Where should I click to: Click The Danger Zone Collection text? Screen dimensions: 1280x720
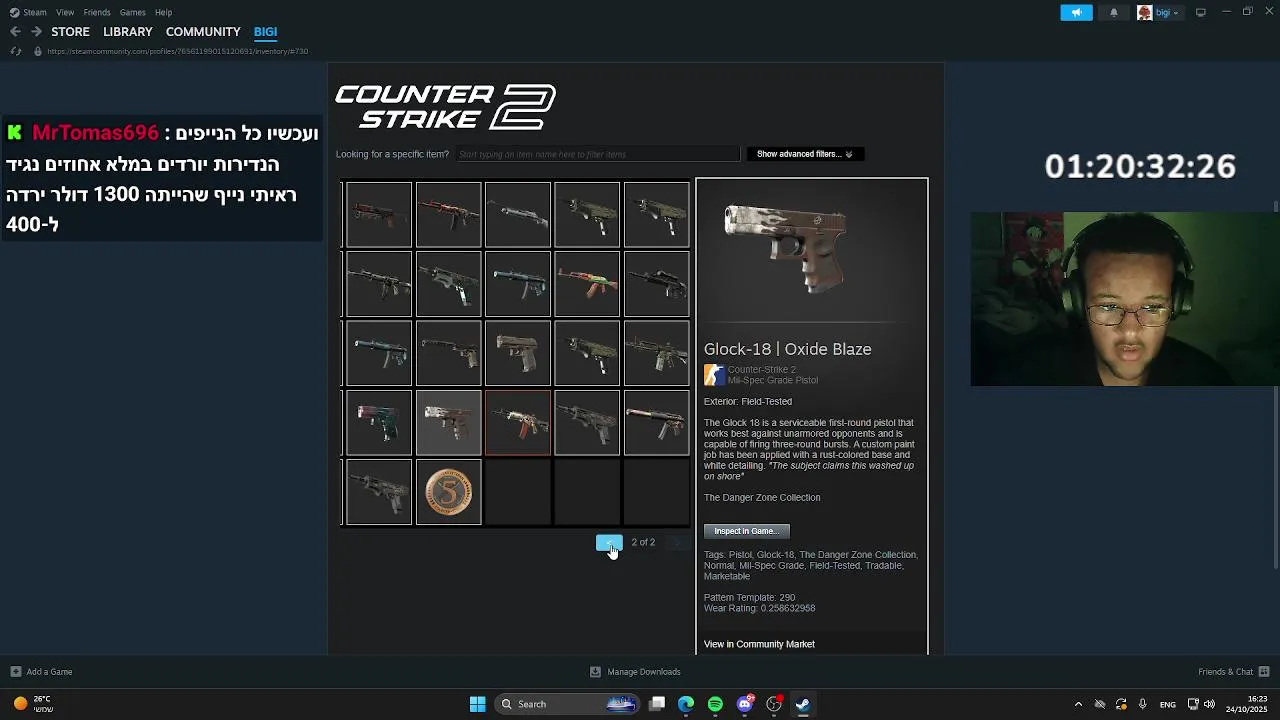coord(762,498)
